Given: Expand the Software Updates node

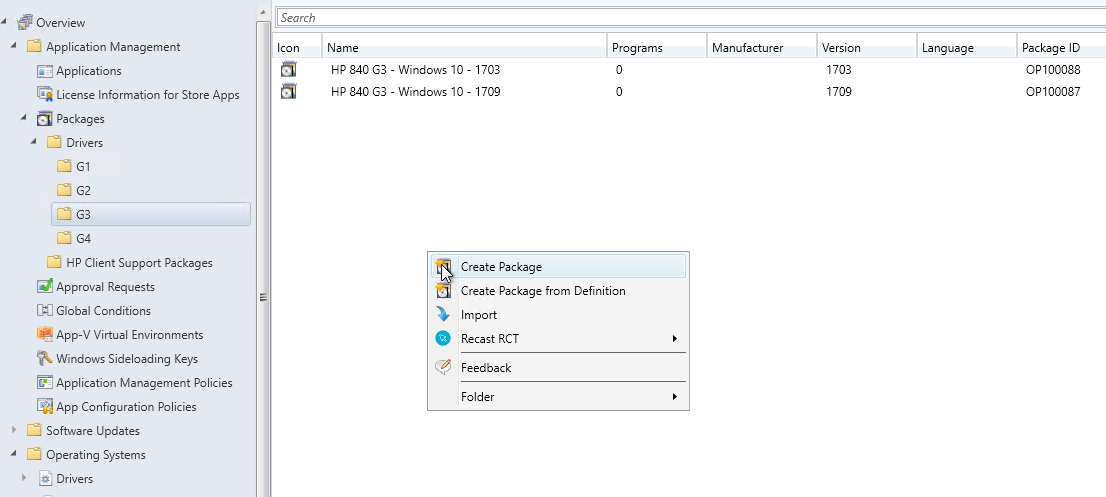Looking at the screenshot, I should (14, 431).
